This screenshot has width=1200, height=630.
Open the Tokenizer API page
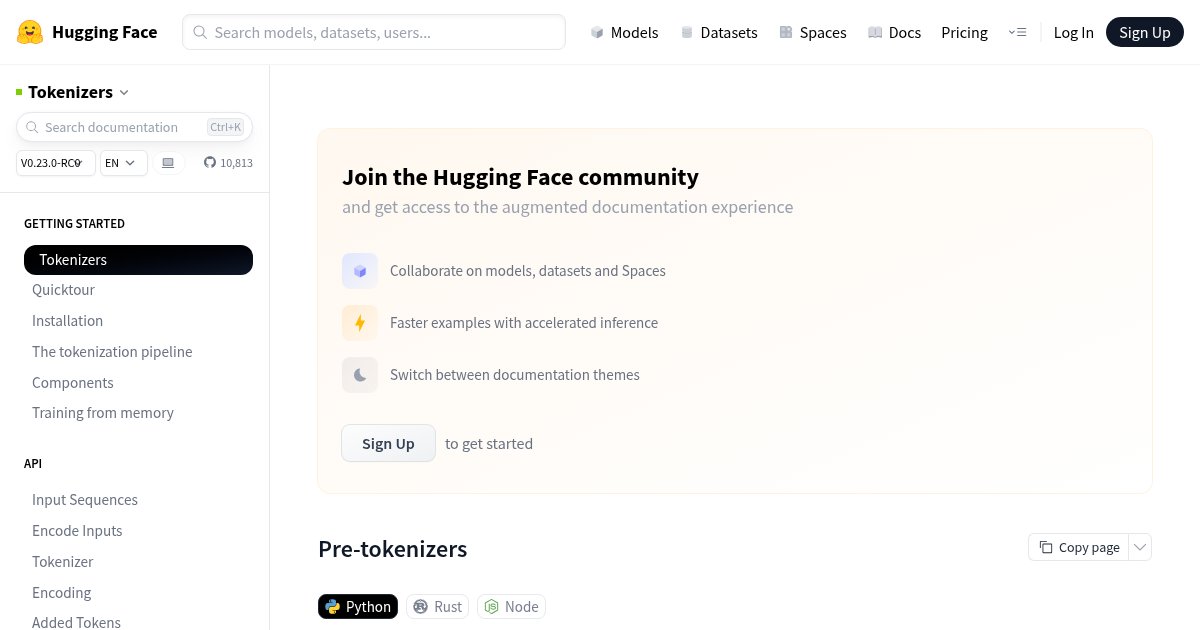coord(63,562)
